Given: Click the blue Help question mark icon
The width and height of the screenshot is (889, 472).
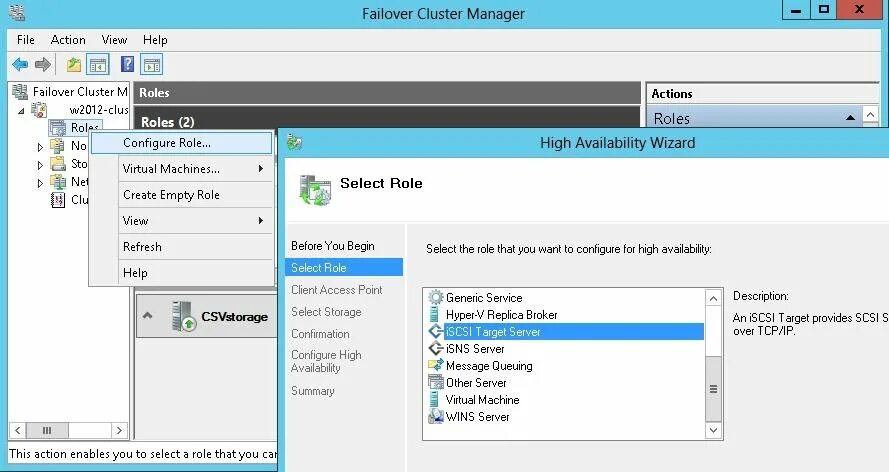Looking at the screenshot, I should [128, 64].
